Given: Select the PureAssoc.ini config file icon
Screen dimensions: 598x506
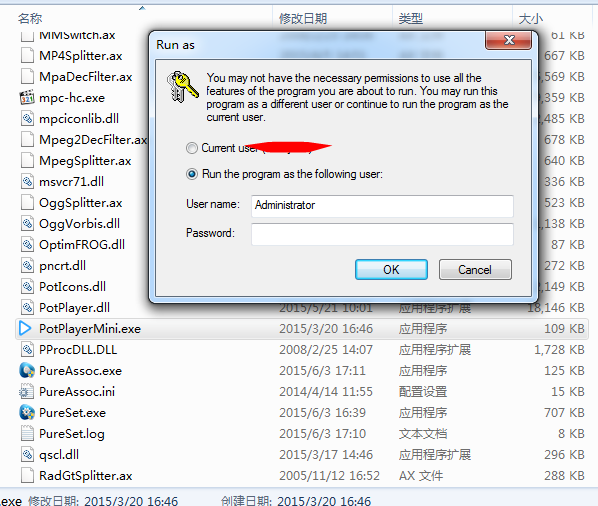Looking at the screenshot, I should click(26, 391).
